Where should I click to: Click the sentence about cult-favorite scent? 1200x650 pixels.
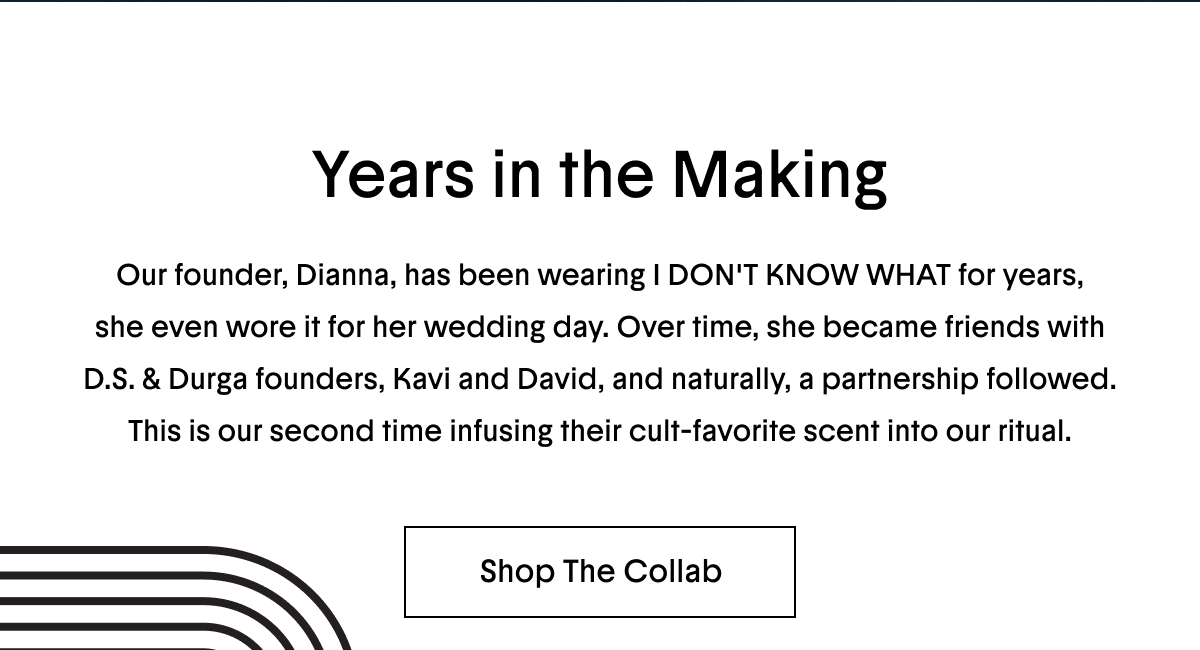pos(600,432)
